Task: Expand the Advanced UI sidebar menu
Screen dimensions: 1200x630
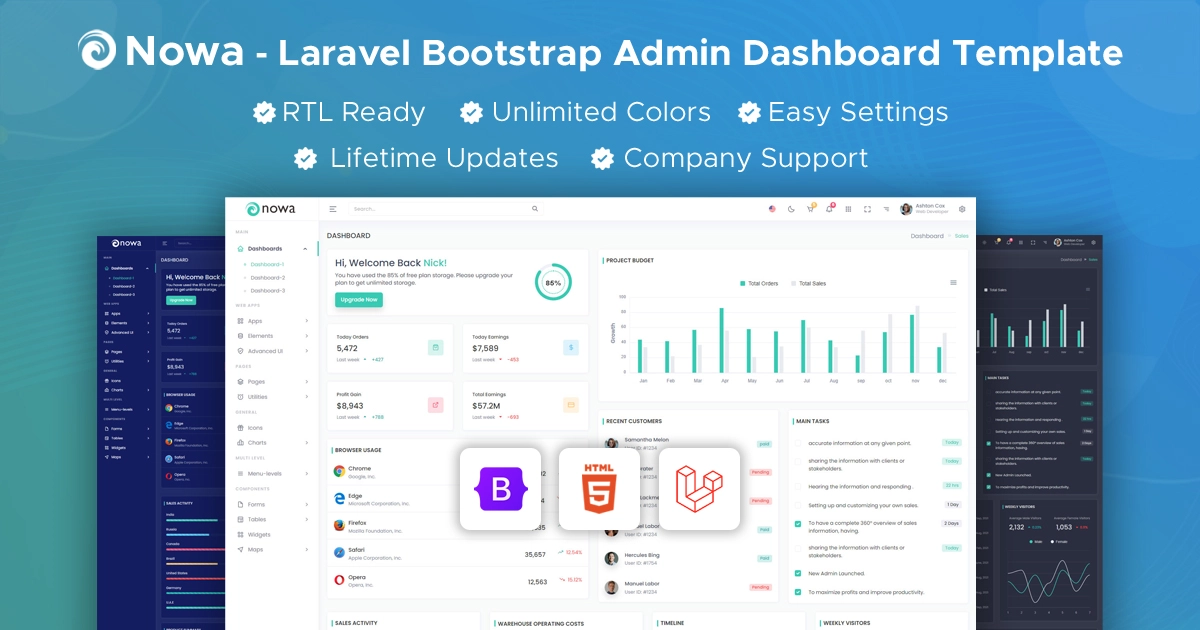Action: pyautogui.click(x=273, y=351)
